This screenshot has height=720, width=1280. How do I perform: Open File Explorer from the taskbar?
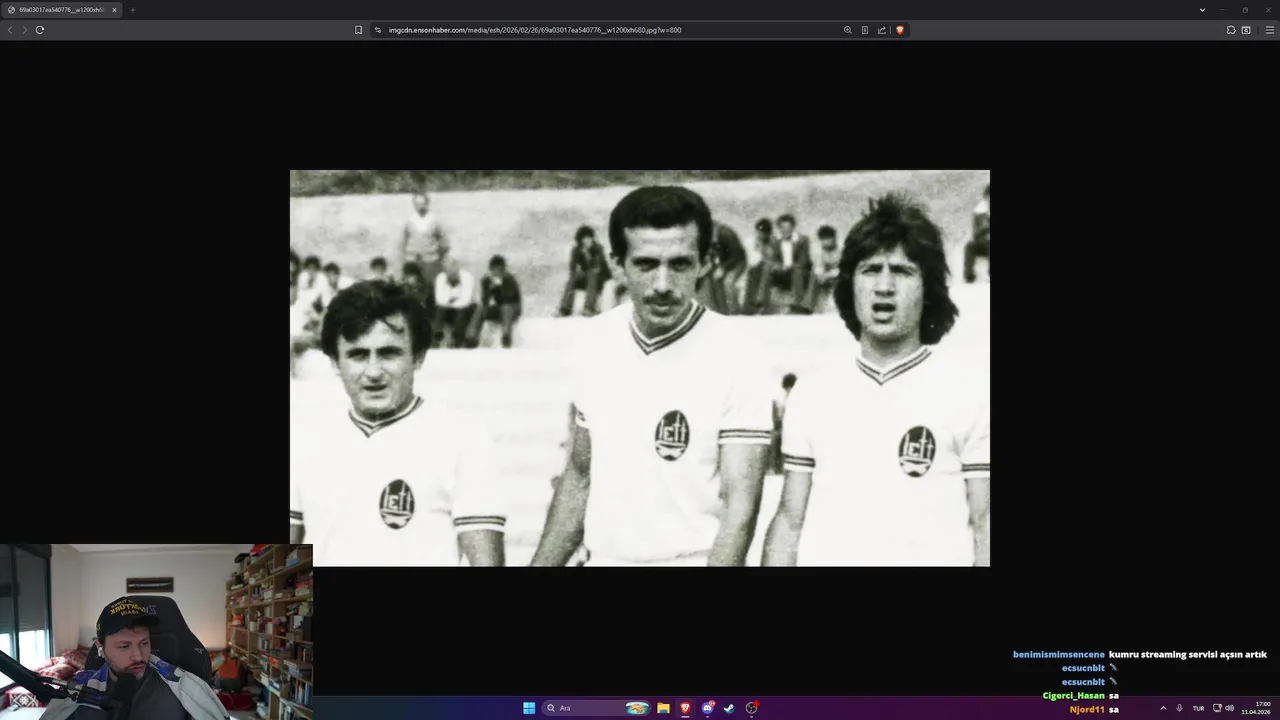coord(663,708)
